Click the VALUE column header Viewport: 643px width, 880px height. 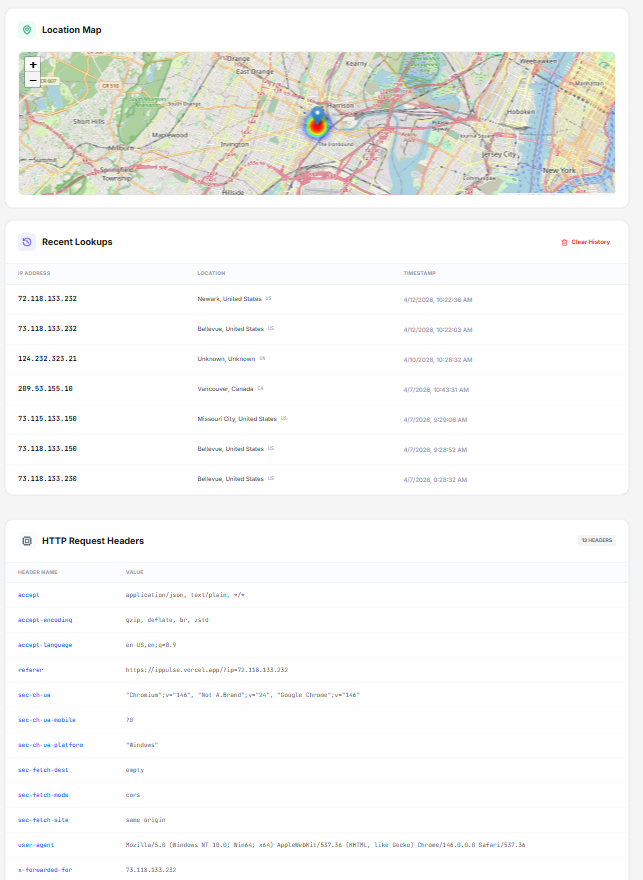coord(135,572)
